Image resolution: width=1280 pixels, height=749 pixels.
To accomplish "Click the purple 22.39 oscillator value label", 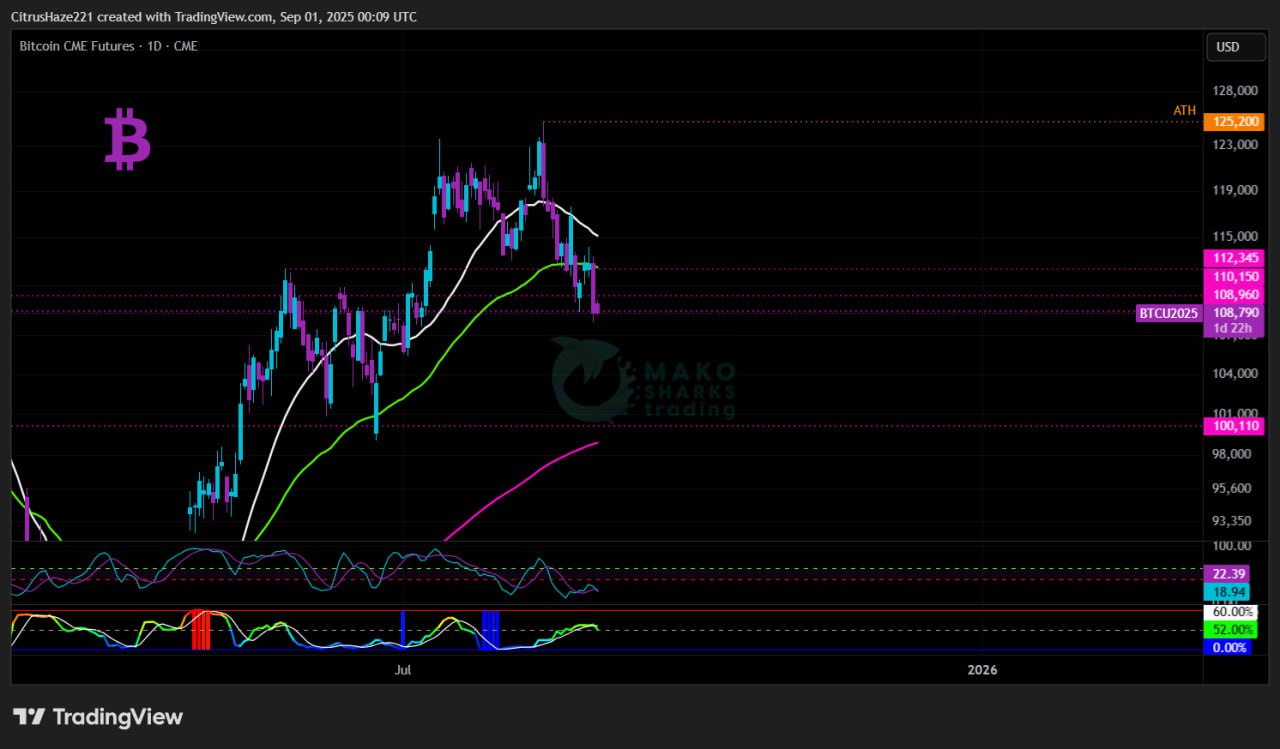I will tap(1227, 573).
